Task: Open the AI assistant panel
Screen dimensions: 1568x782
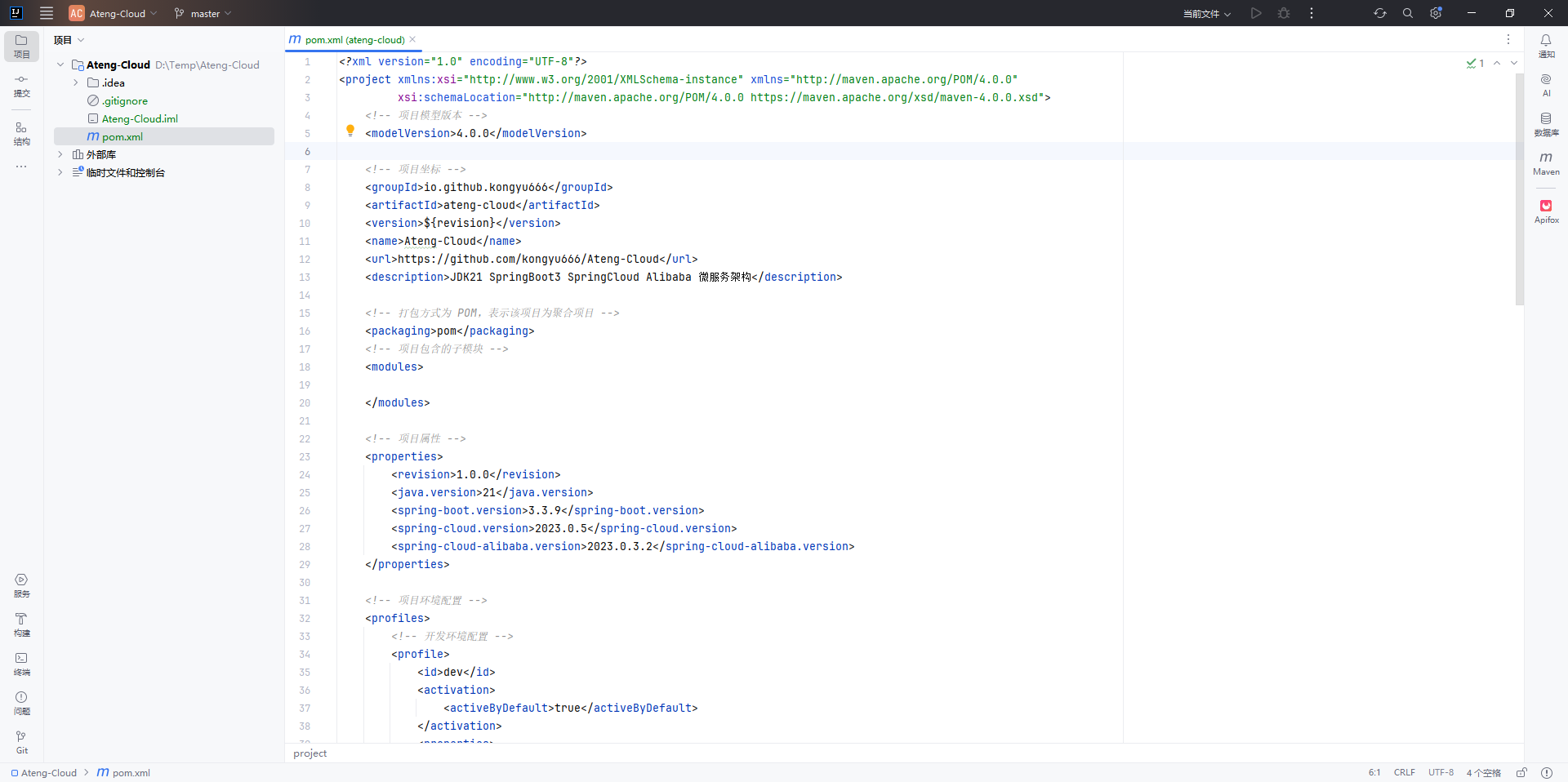Action: [1545, 84]
